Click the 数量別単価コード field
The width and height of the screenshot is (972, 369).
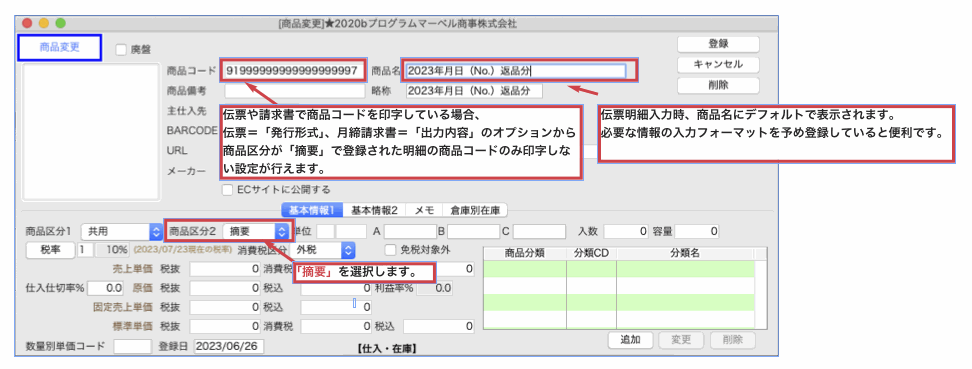pyautogui.click(x=132, y=346)
